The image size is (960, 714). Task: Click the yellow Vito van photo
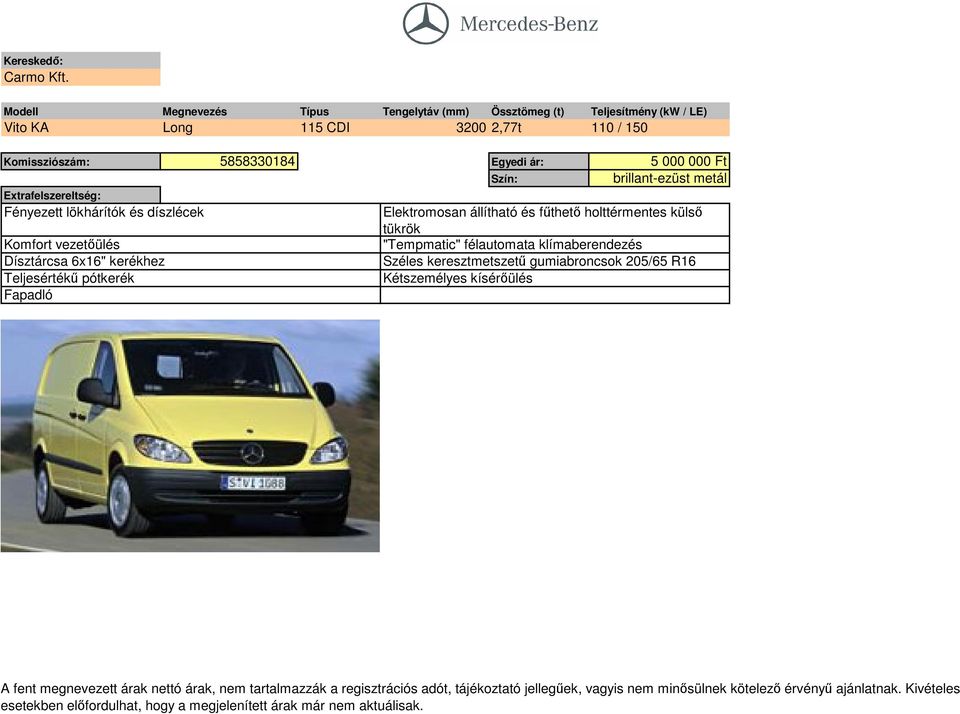pos(190,436)
